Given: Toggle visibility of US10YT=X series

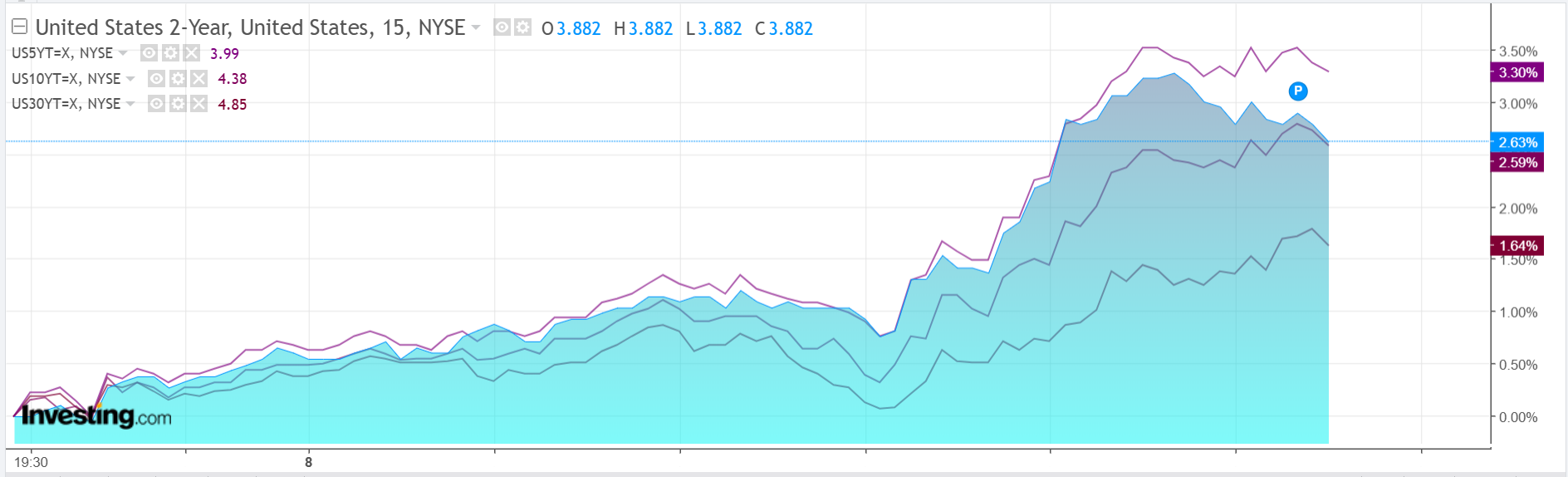Looking at the screenshot, I should (156, 79).
